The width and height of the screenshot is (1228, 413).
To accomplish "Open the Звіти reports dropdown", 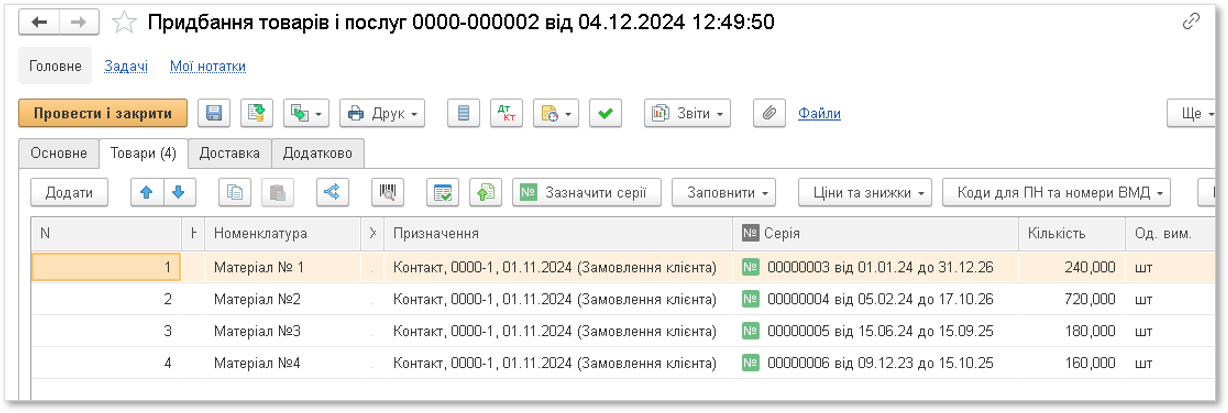I will pyautogui.click(x=687, y=114).
